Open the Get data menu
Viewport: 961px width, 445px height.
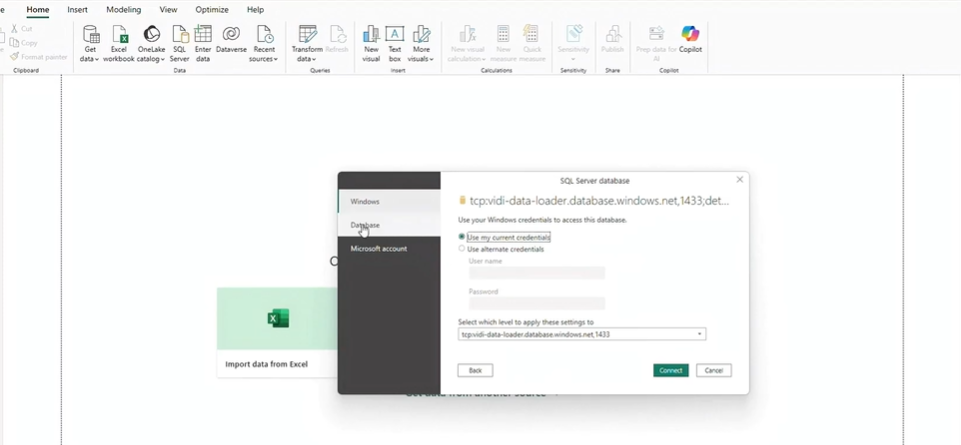(x=90, y=44)
